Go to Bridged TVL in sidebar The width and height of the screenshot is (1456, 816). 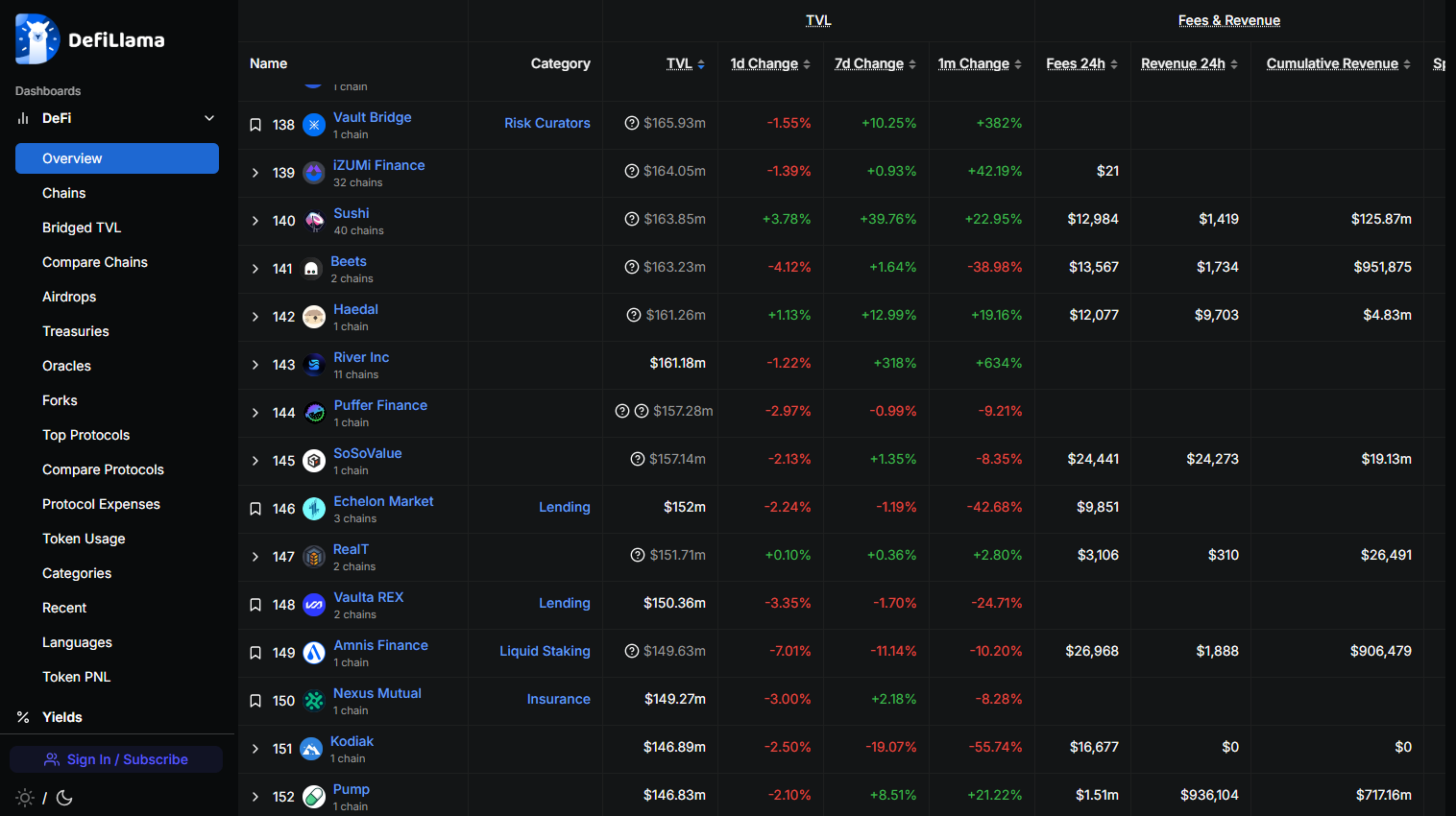117,228
